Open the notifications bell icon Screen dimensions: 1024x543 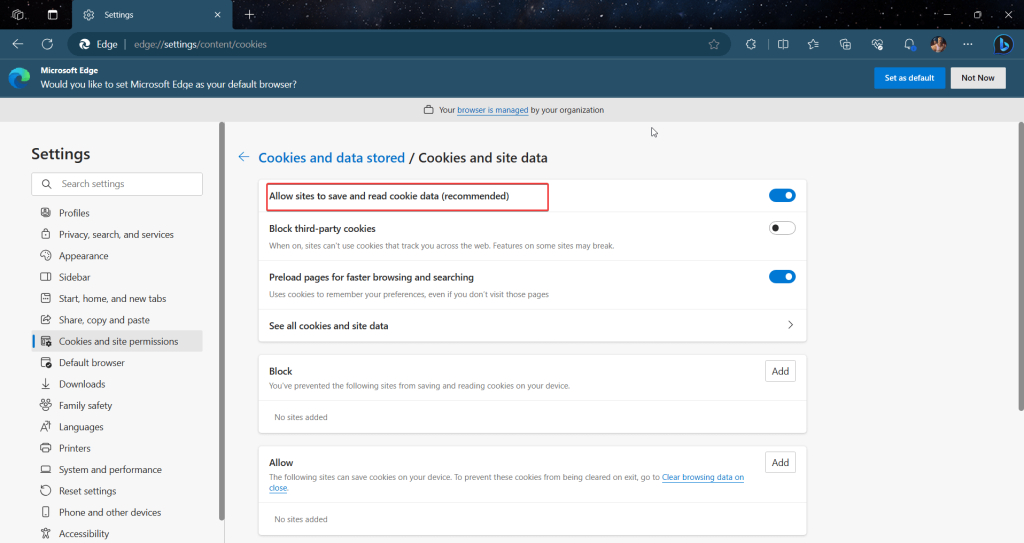[909, 44]
